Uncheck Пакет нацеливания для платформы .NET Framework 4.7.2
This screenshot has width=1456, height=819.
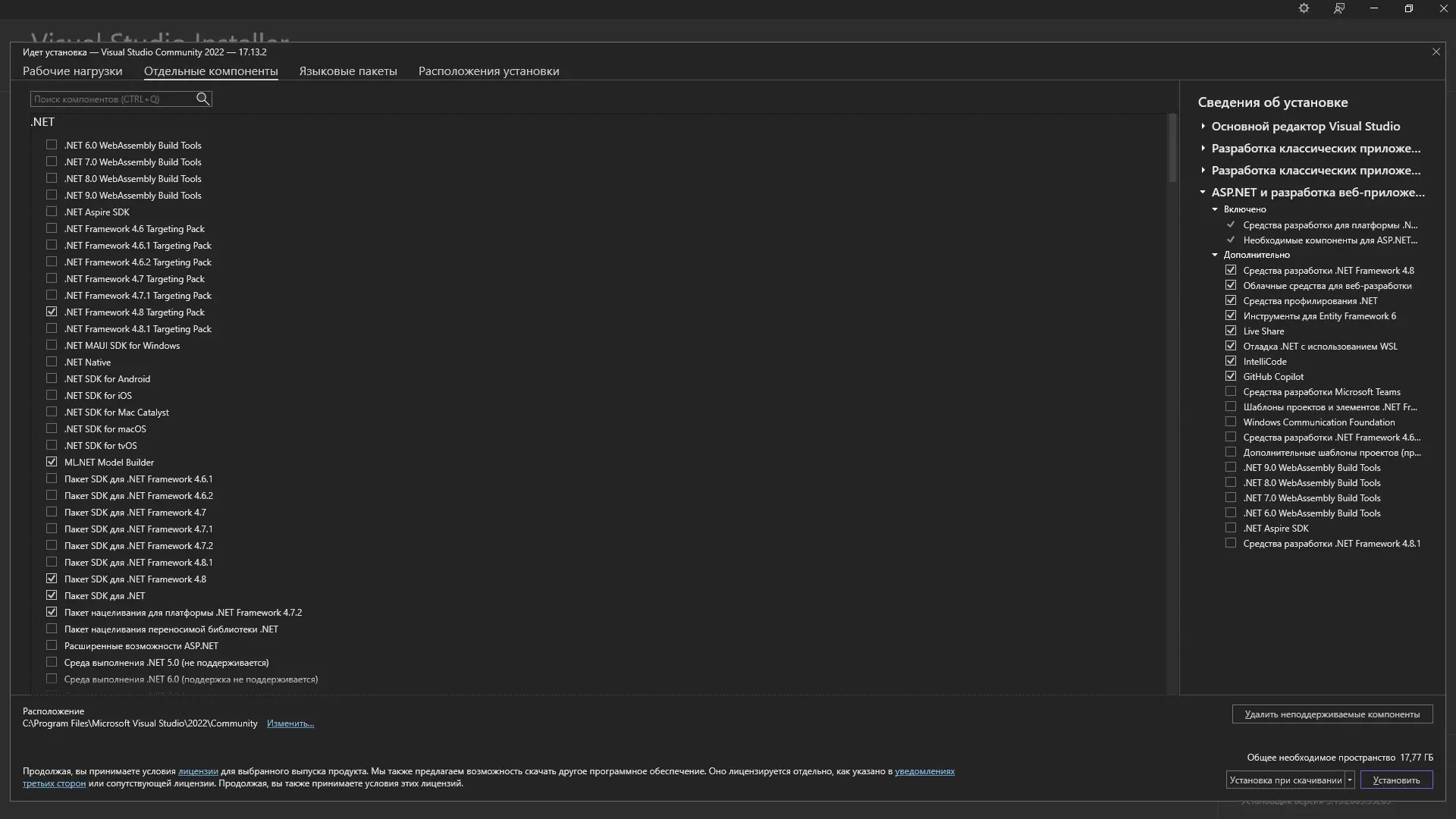52,612
